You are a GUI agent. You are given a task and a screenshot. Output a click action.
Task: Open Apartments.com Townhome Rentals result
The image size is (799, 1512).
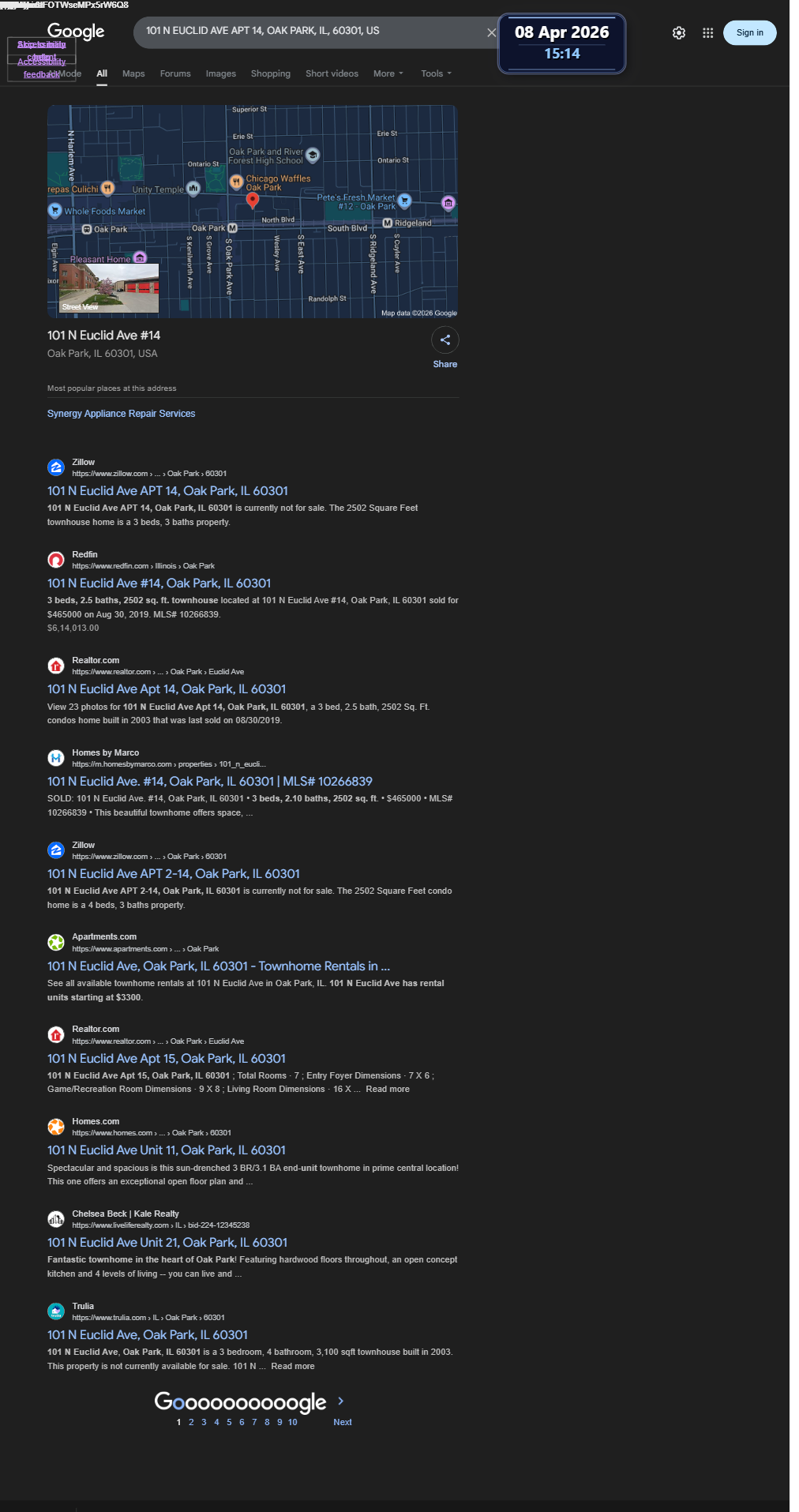tap(219, 966)
